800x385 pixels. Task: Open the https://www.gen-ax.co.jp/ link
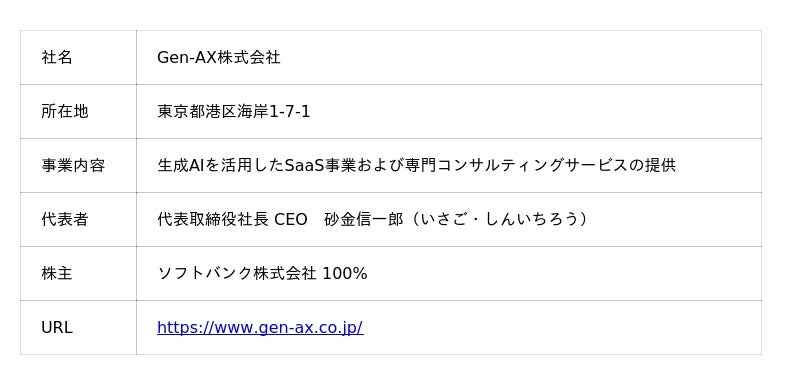[260, 327]
